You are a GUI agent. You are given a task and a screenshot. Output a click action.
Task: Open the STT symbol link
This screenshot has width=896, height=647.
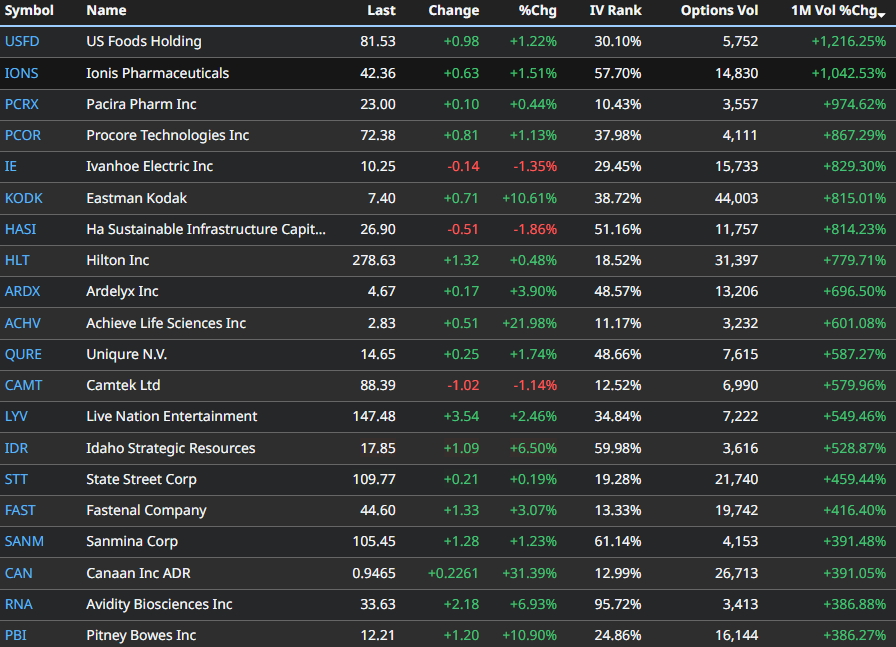(16, 479)
